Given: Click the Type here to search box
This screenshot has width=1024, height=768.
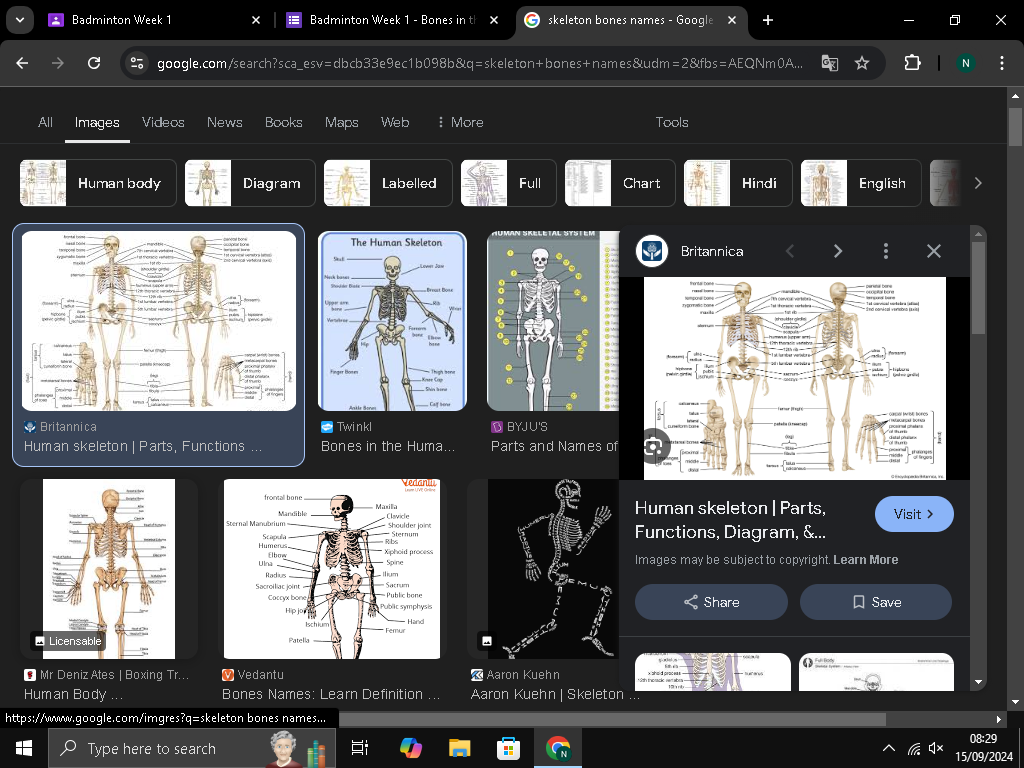Looking at the screenshot, I should [192, 748].
